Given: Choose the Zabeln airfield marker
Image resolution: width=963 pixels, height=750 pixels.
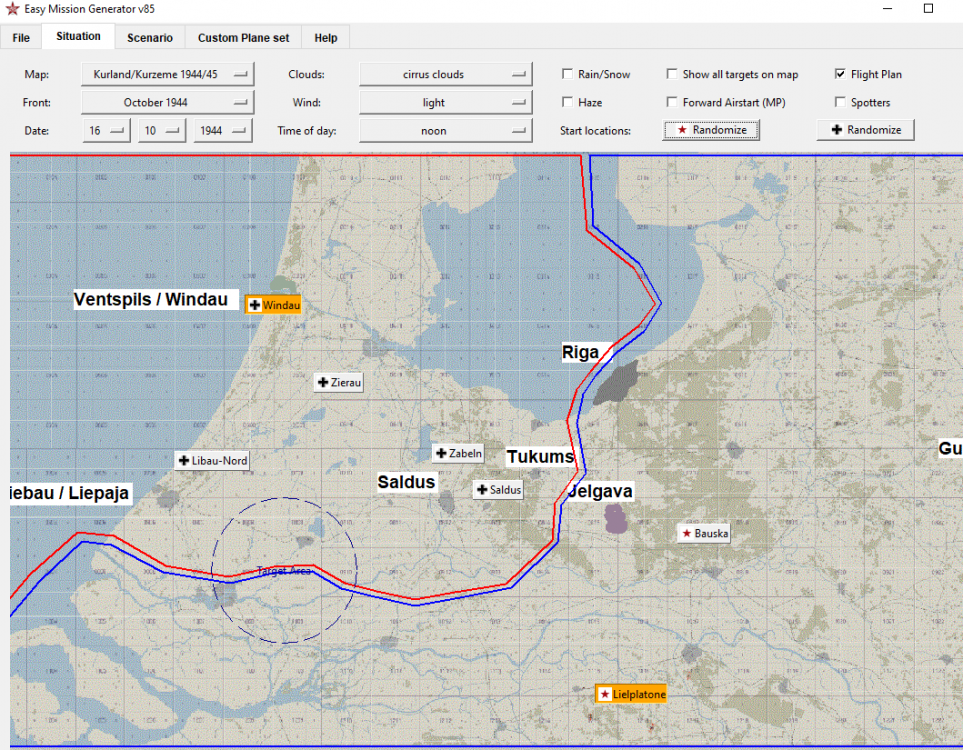Looking at the screenshot, I should 458,453.
